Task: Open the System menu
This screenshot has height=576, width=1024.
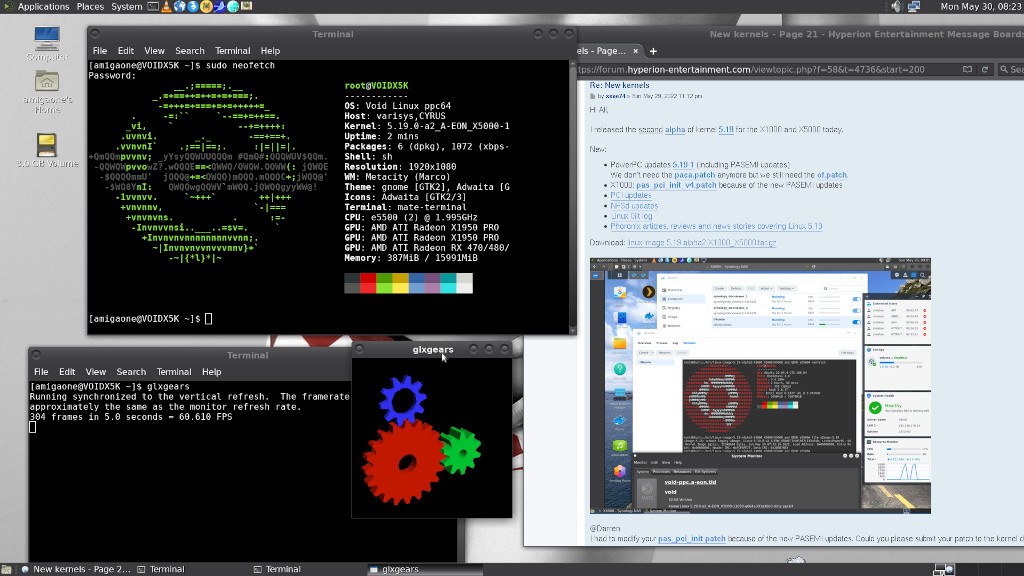Action: (x=126, y=7)
